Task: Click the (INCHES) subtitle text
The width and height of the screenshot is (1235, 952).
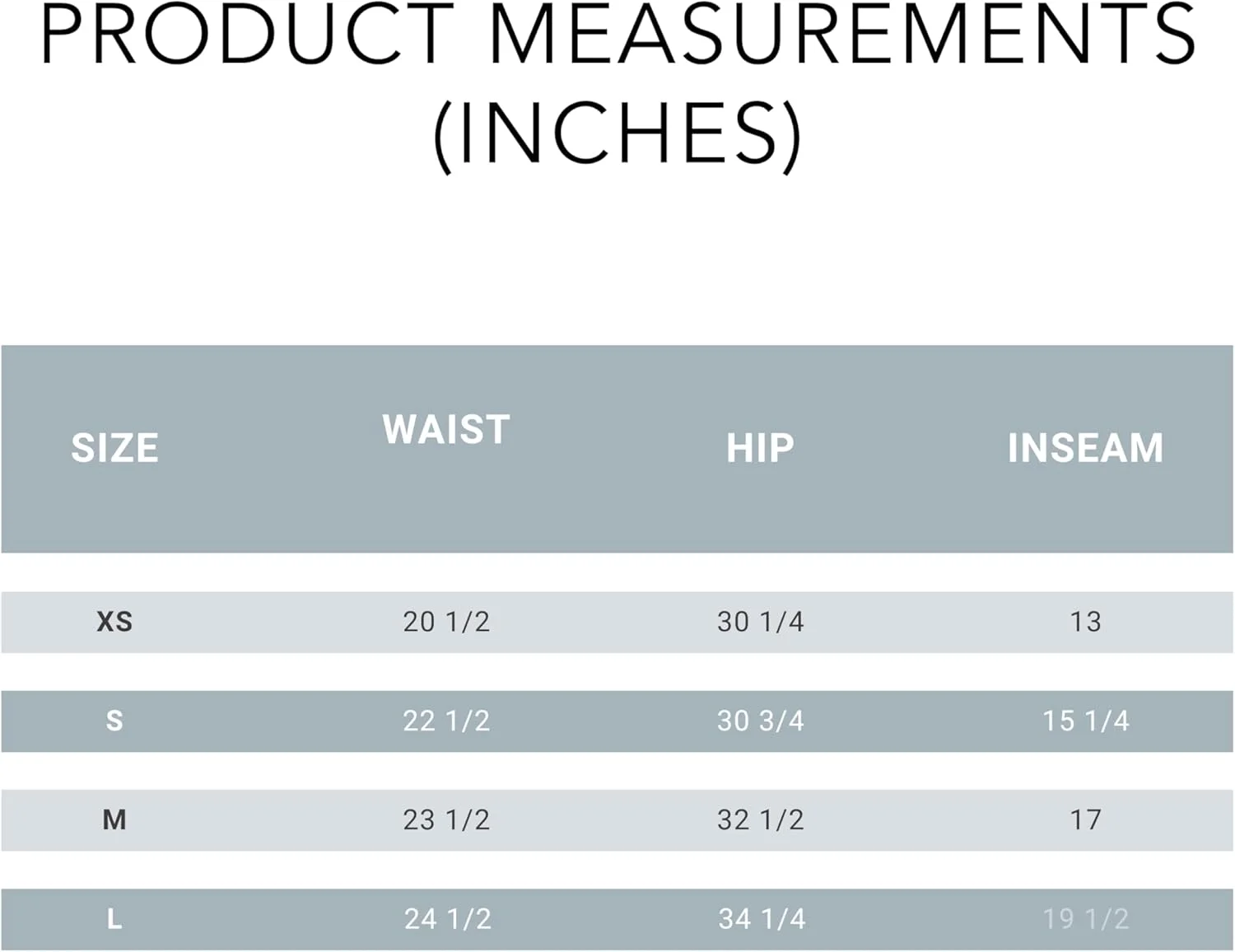Action: (617, 134)
